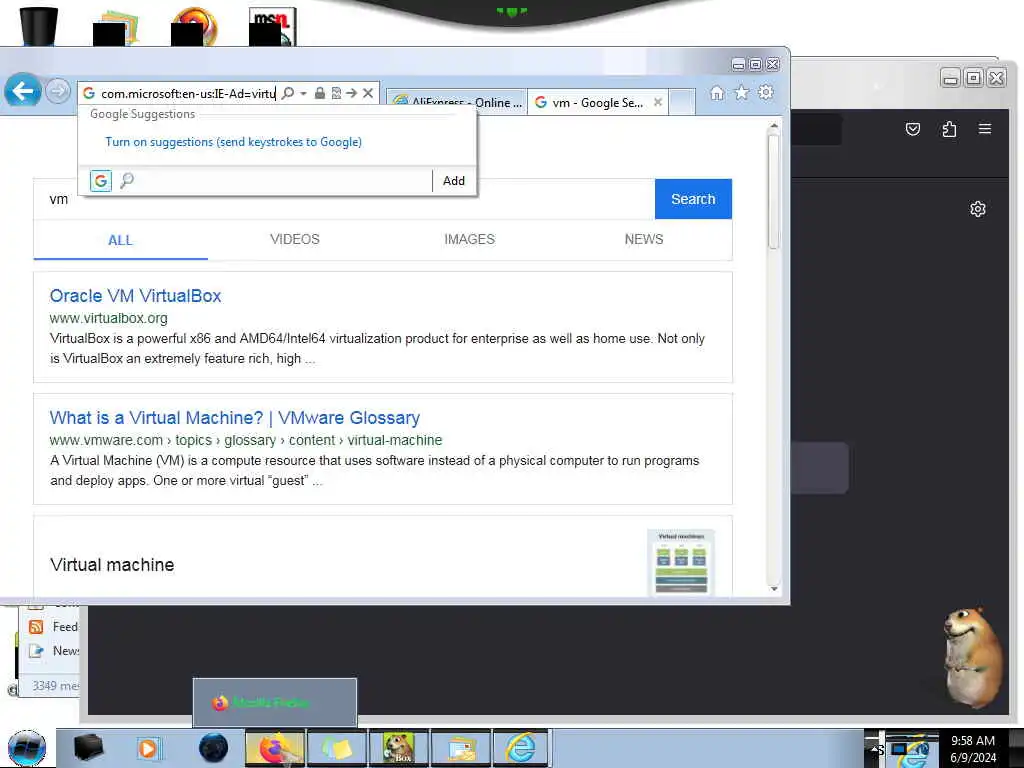Select the vm - Google Search tab
The width and height of the screenshot is (1024, 768).
pos(590,103)
